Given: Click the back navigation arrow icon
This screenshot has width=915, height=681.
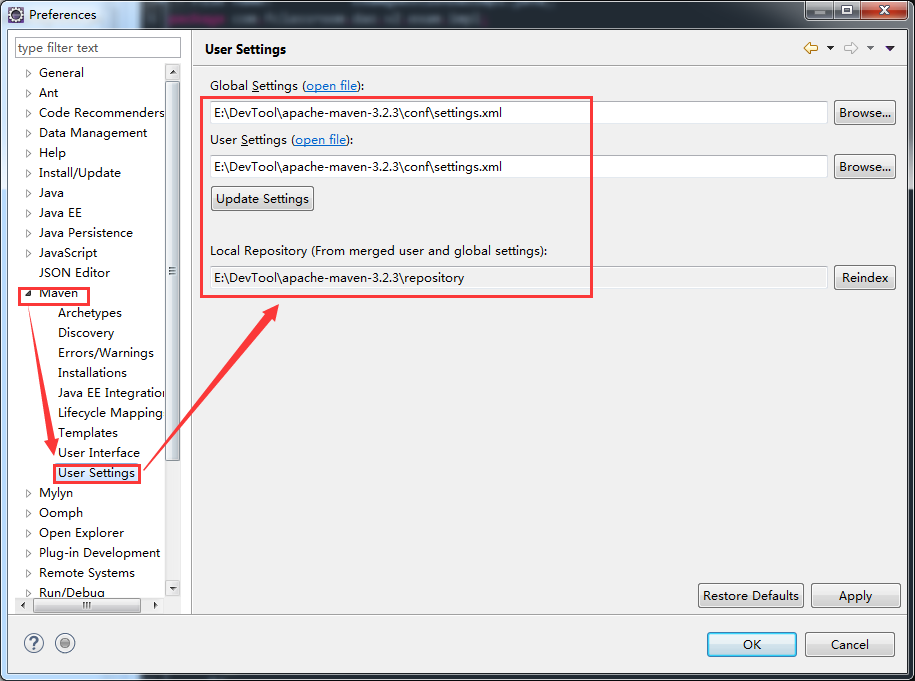Looking at the screenshot, I should [x=811, y=48].
